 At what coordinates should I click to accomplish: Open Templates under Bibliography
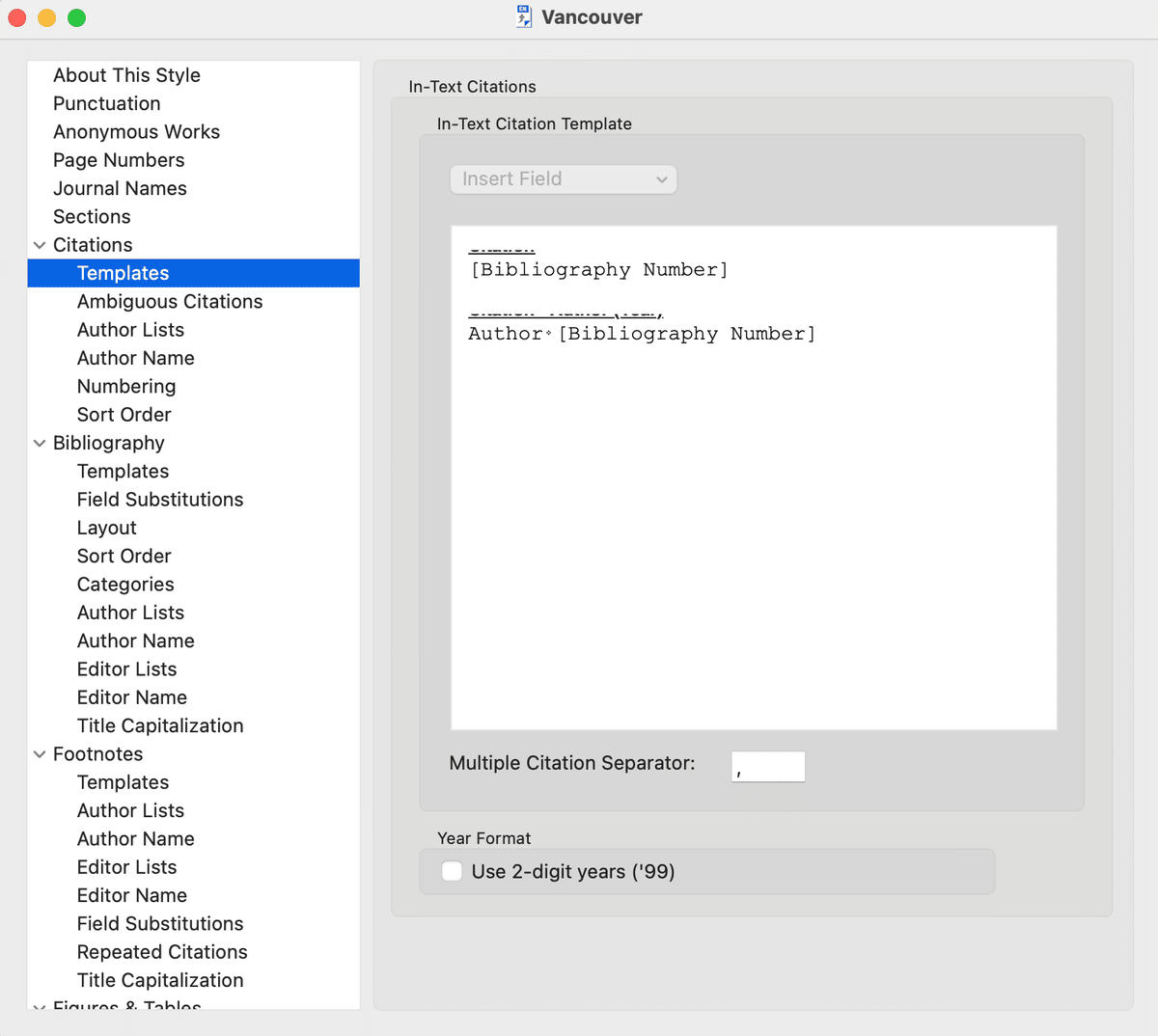point(123,472)
